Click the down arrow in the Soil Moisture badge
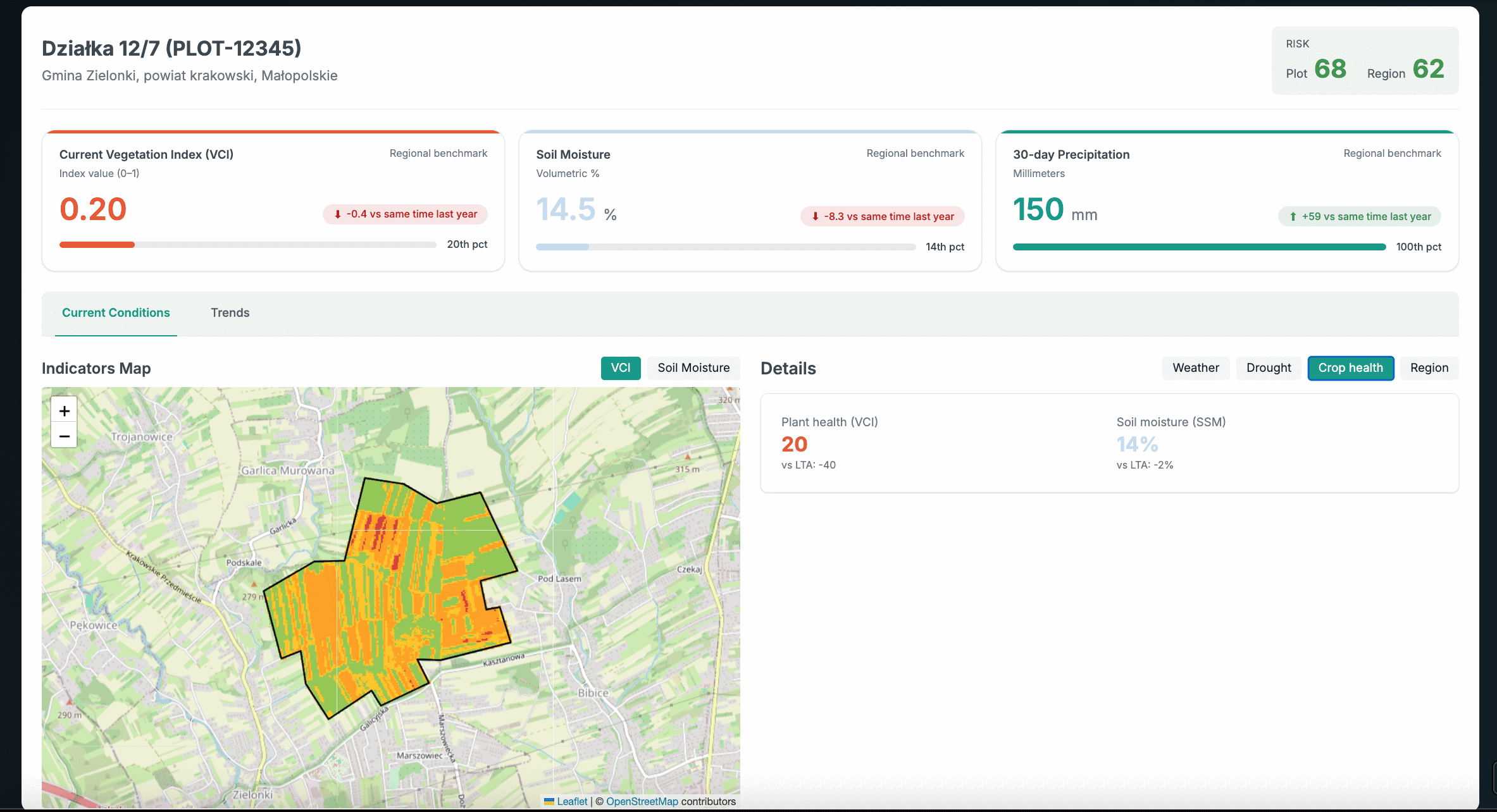This screenshot has height=812, width=1497. point(815,216)
